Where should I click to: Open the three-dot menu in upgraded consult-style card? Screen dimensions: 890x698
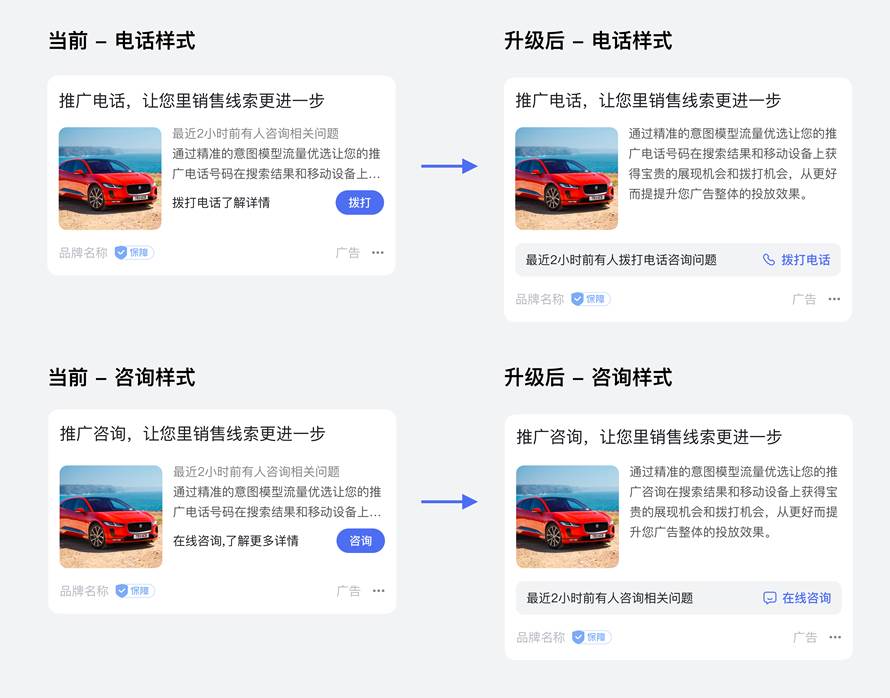click(835, 637)
